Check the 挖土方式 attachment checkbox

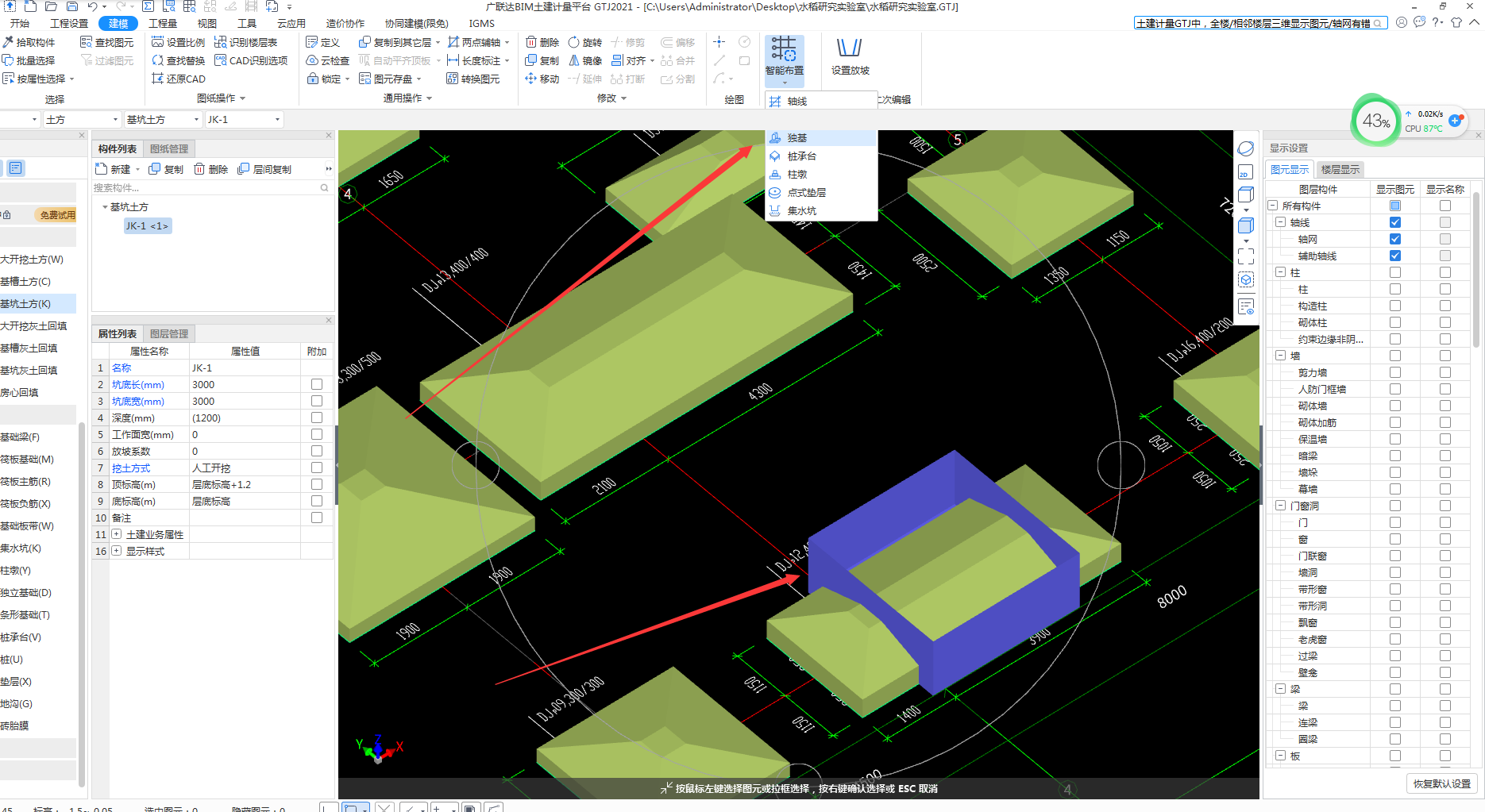coord(317,468)
